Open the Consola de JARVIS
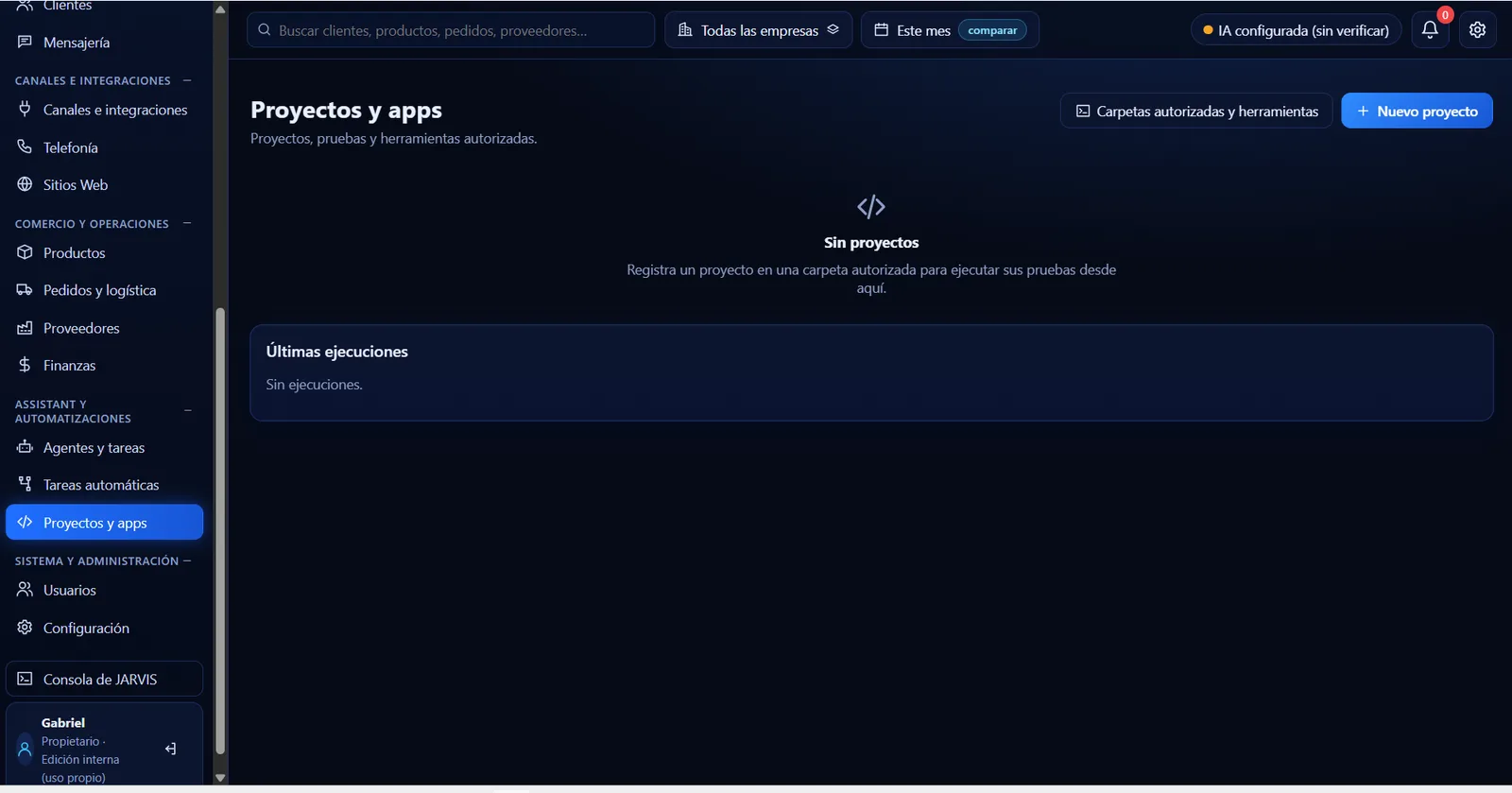This screenshot has width=1512, height=793. tap(104, 679)
